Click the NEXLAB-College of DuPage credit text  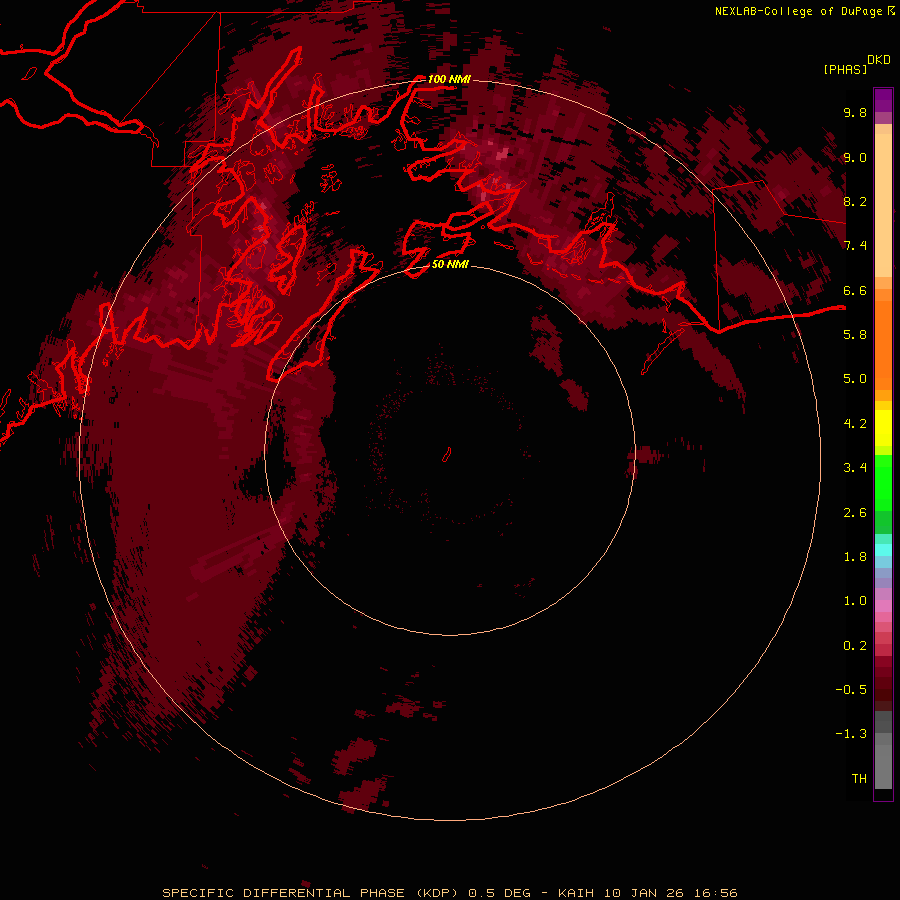point(798,11)
